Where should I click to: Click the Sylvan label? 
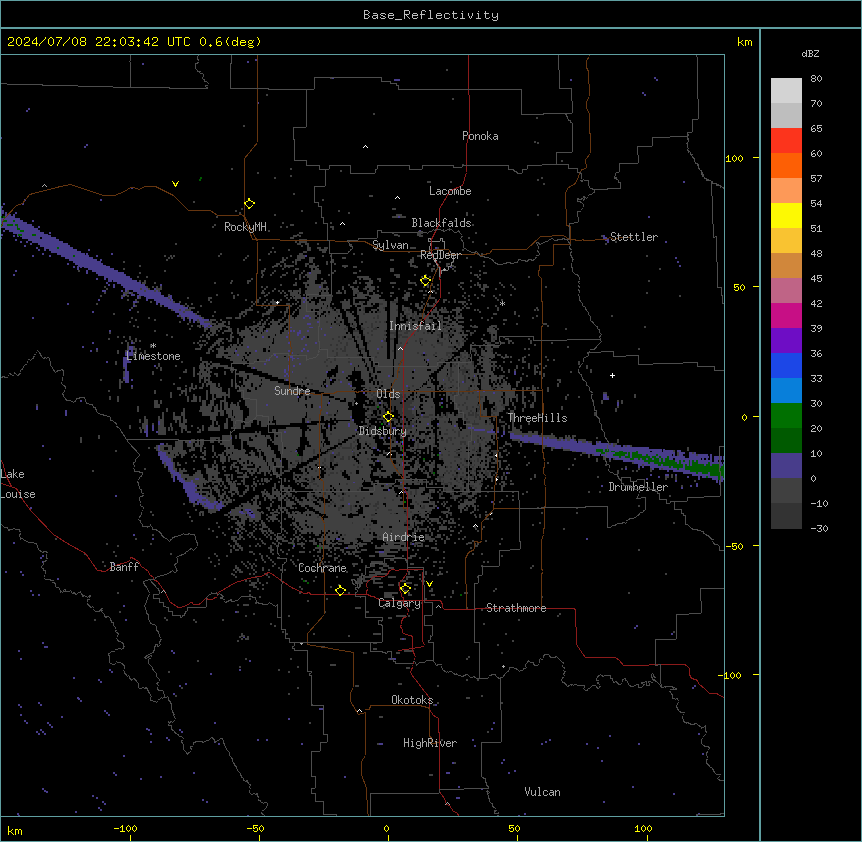click(390, 245)
